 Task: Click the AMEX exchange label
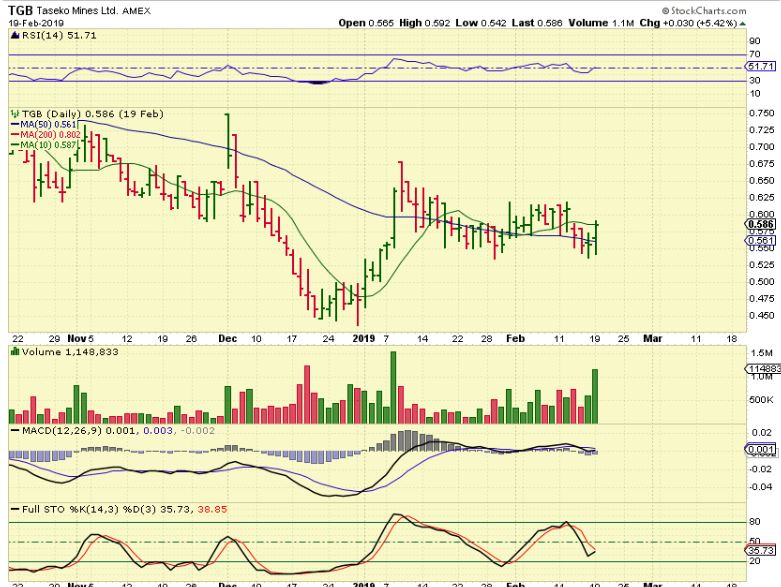136,10
